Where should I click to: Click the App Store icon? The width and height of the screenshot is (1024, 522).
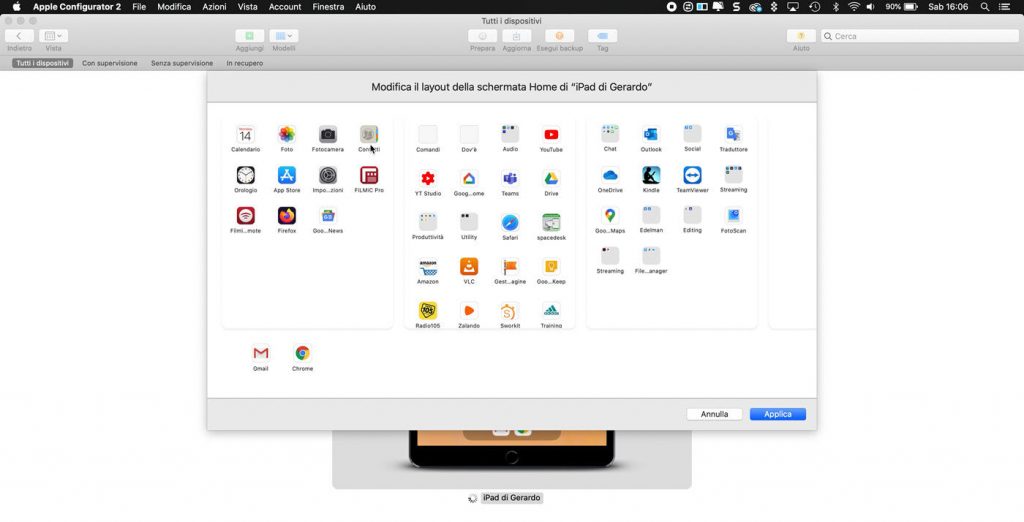click(287, 175)
